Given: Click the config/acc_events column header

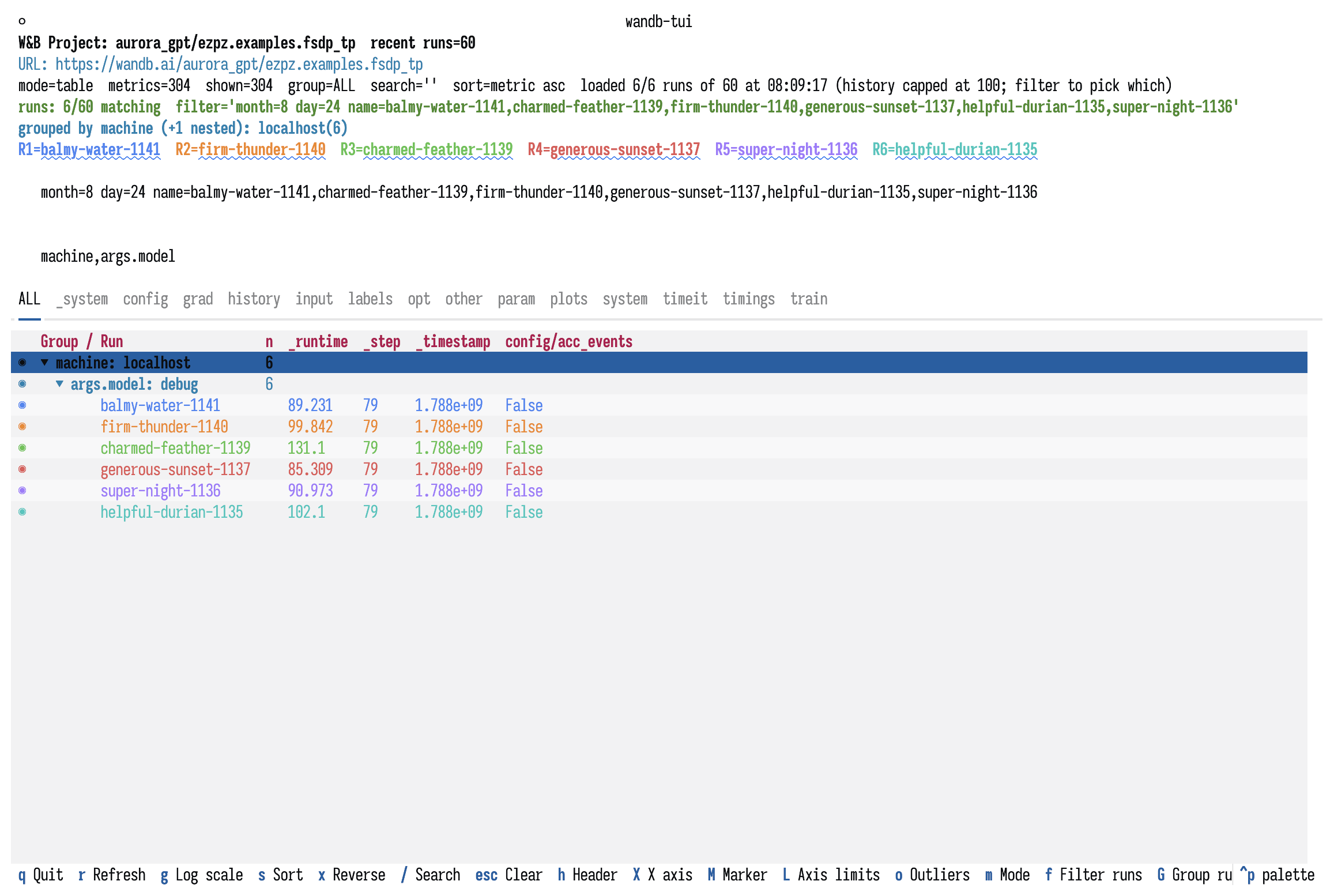Looking at the screenshot, I should pyautogui.click(x=569, y=341).
